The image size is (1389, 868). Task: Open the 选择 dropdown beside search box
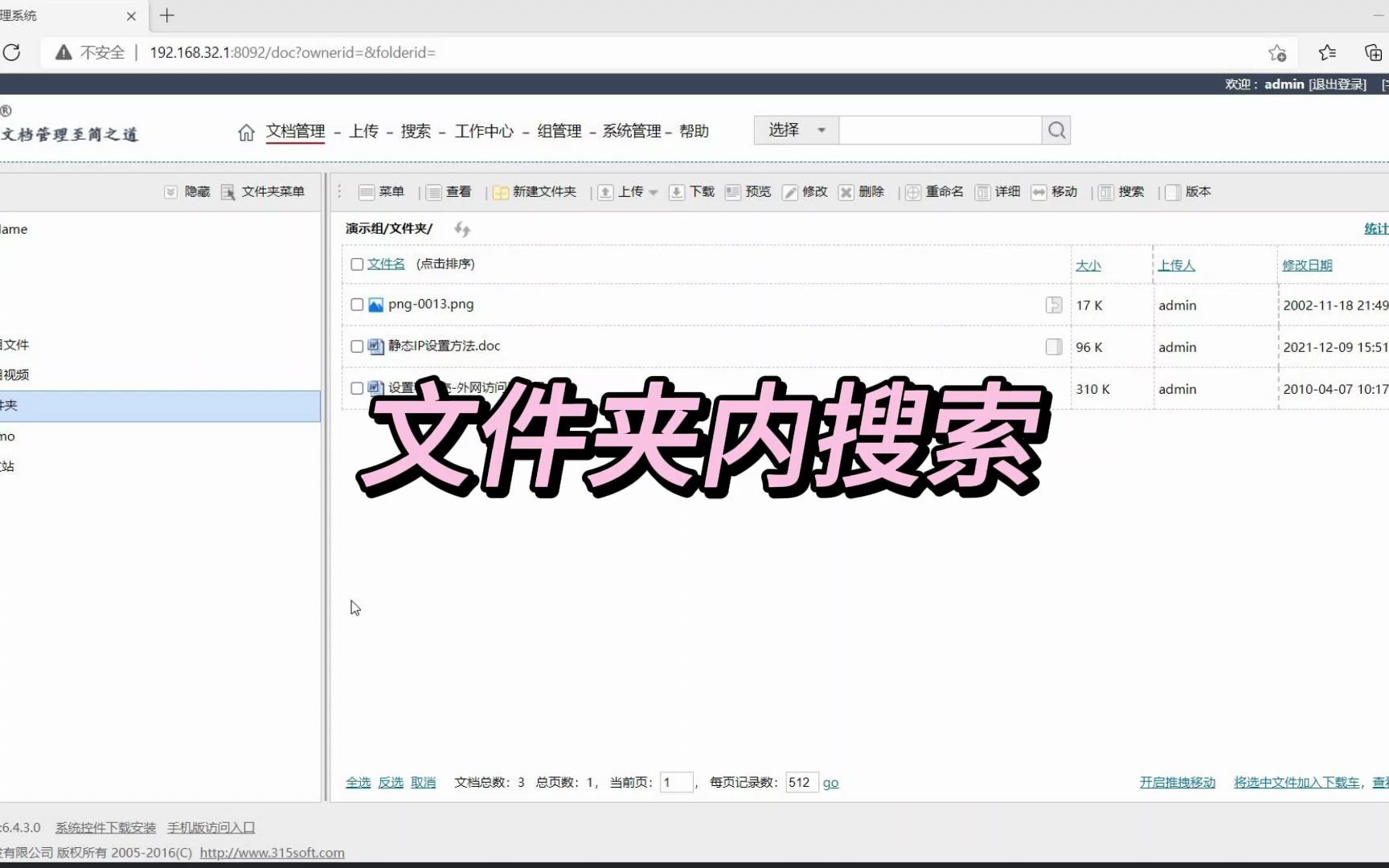(797, 130)
